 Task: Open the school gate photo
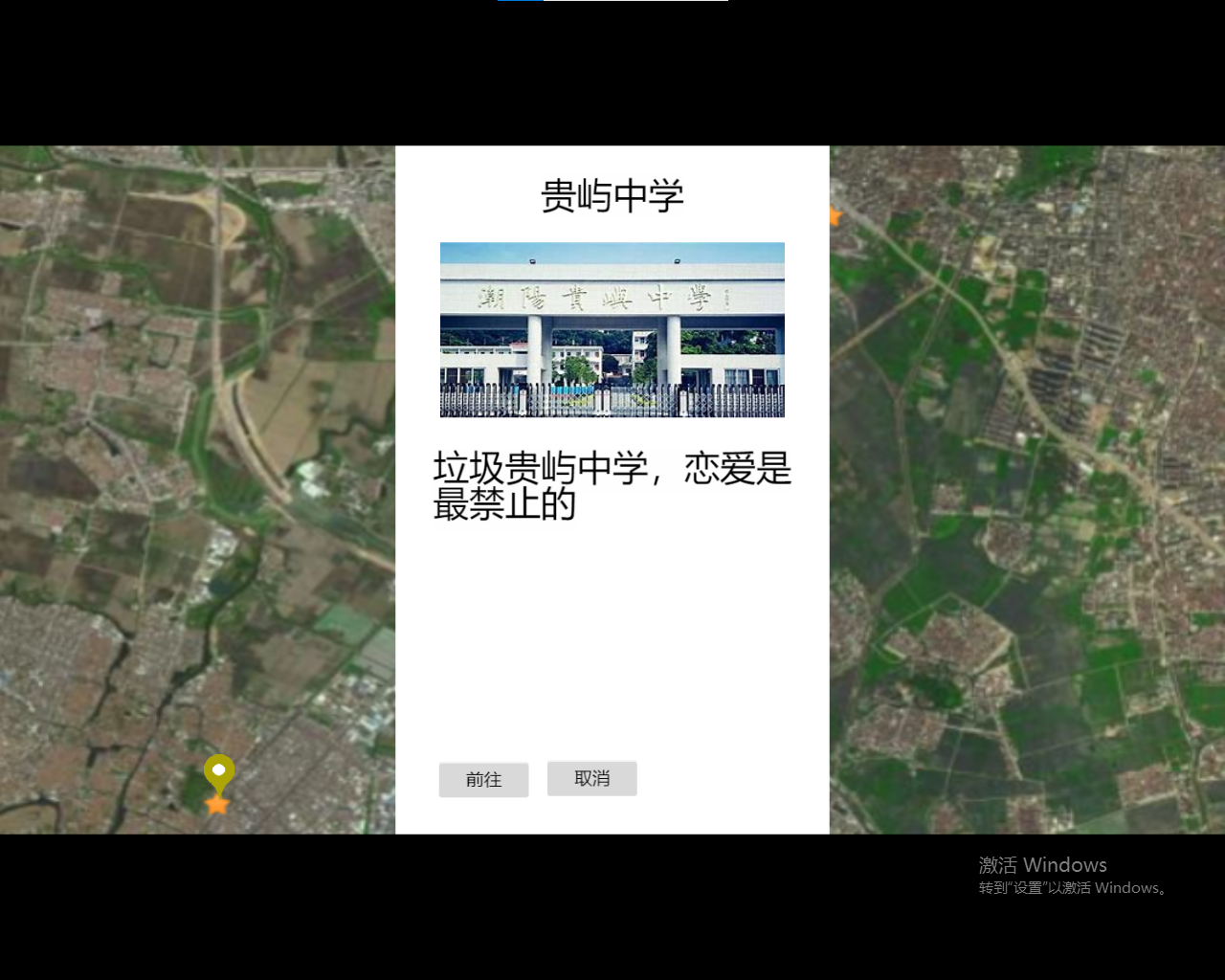tap(612, 329)
